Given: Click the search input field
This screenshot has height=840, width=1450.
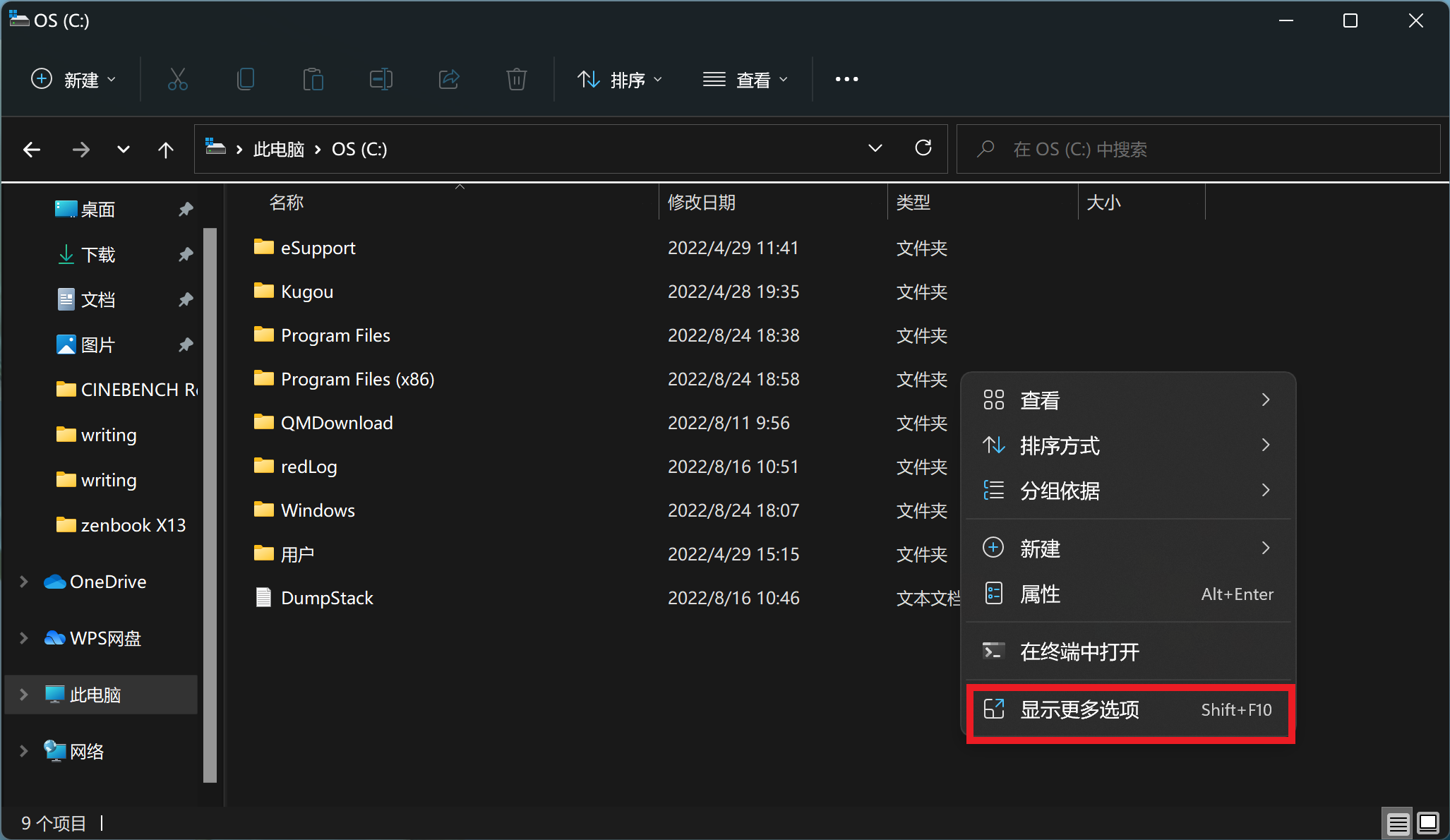Looking at the screenshot, I should [1196, 149].
